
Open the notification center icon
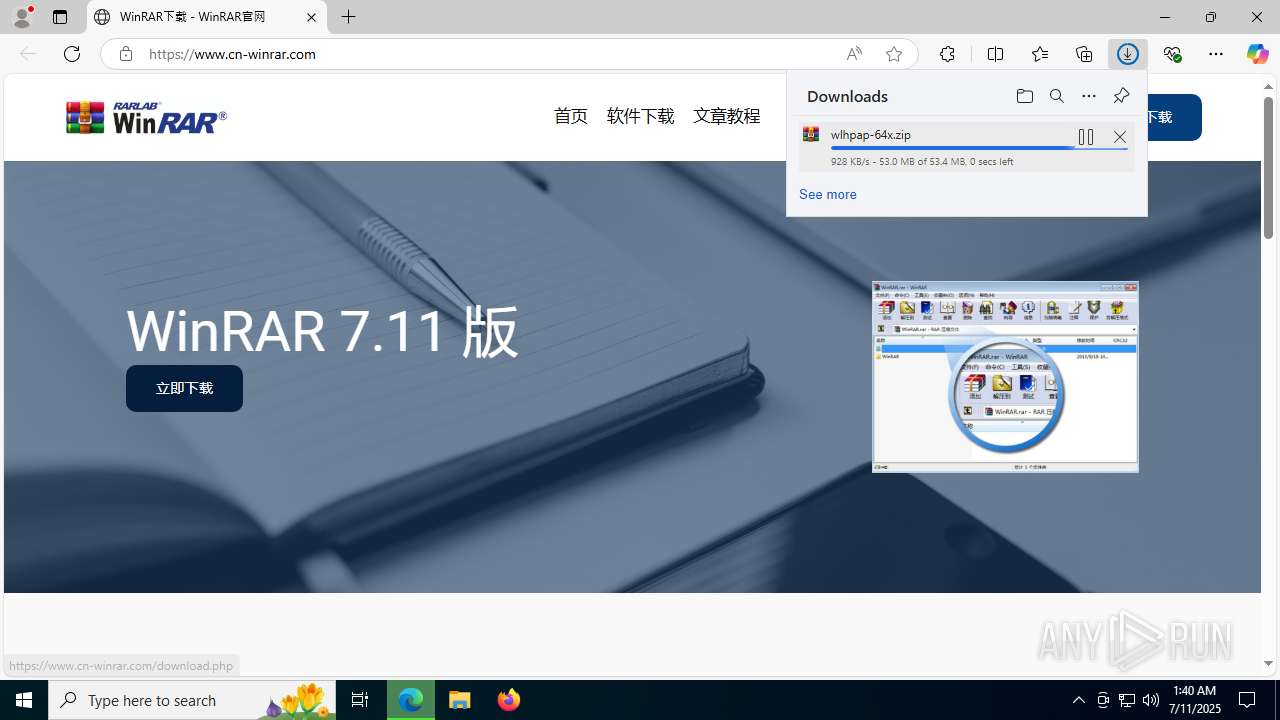(1248, 700)
